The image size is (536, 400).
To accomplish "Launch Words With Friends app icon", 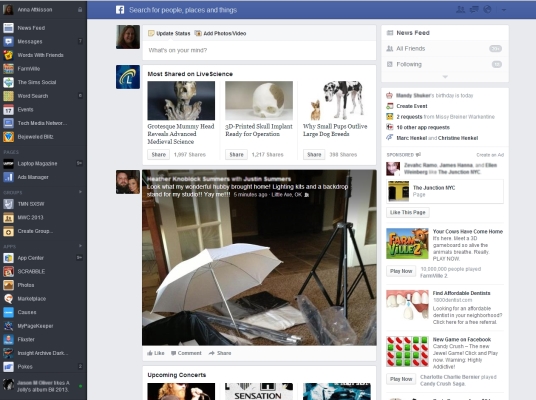I will click(8, 55).
